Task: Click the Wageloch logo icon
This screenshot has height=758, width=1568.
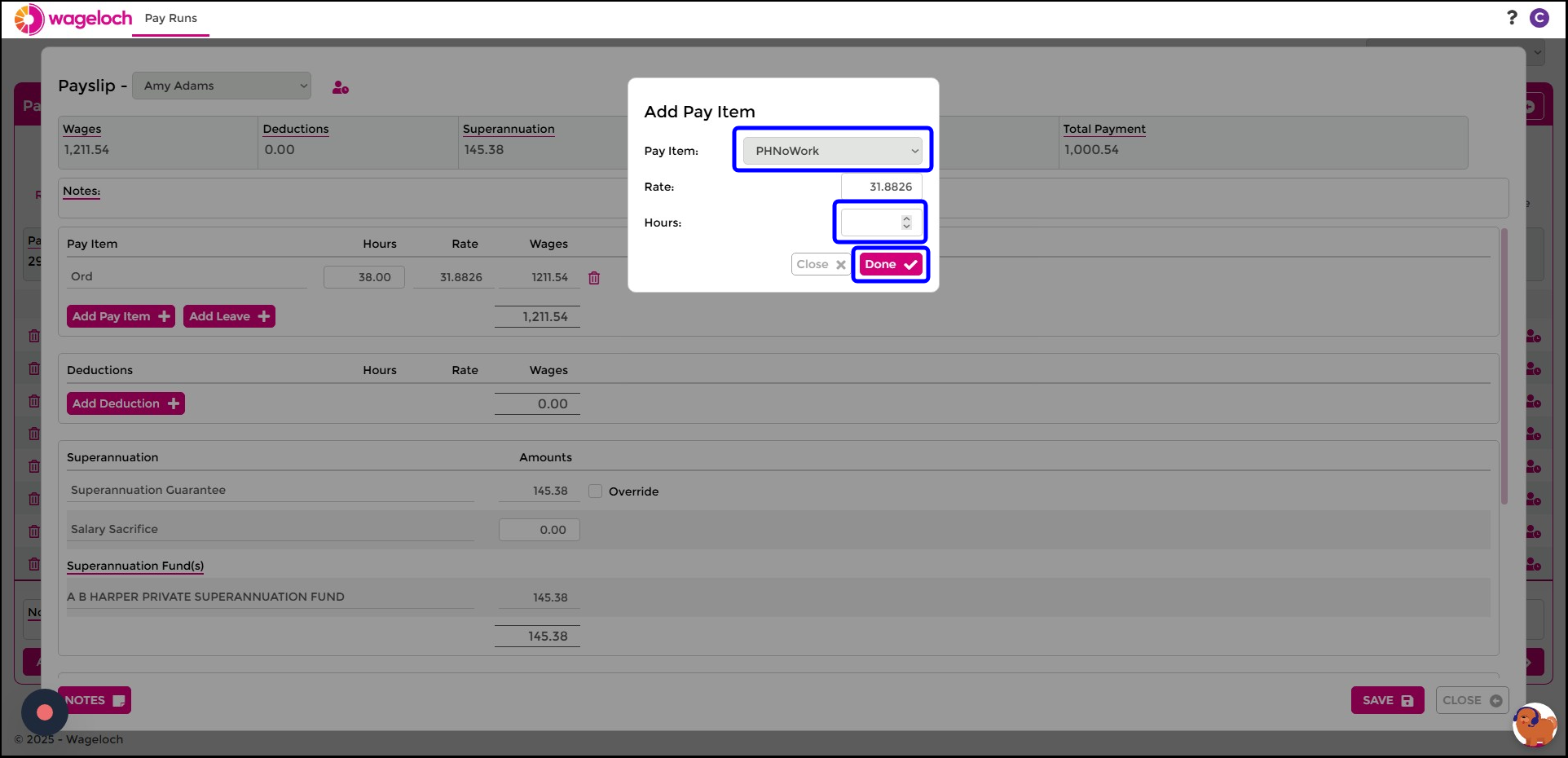Action: (x=29, y=19)
